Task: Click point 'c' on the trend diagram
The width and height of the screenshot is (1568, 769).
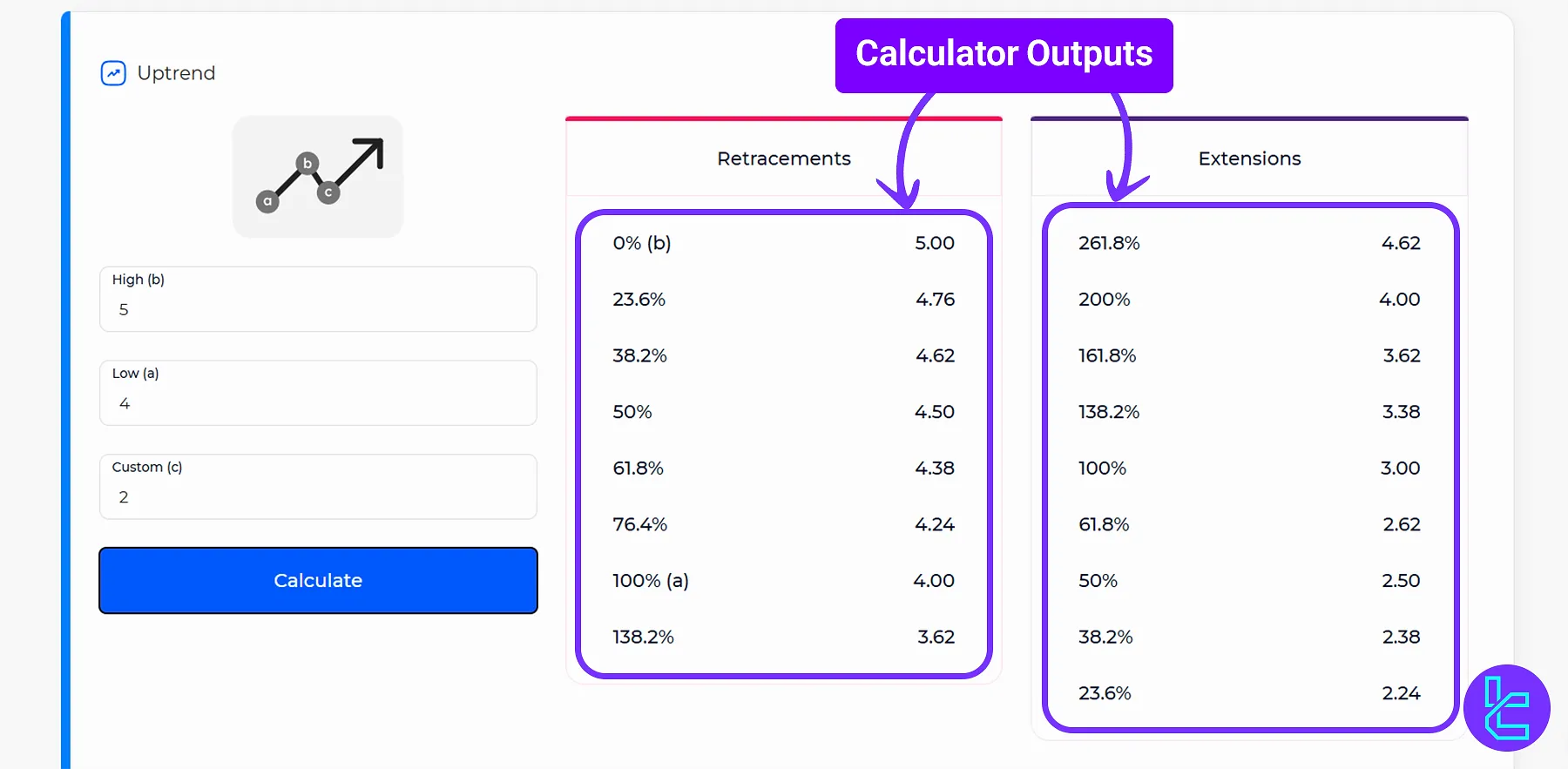Action: (328, 192)
